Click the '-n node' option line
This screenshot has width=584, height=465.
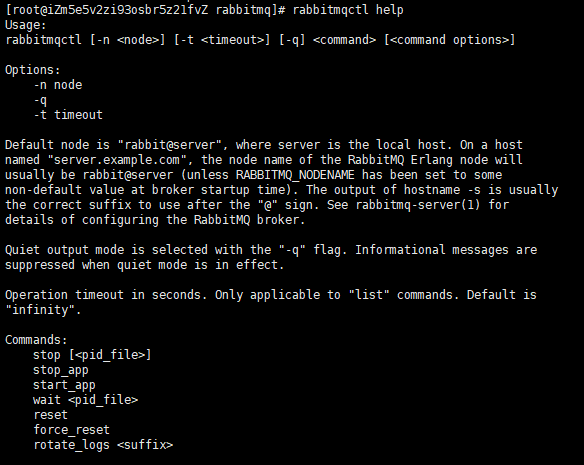(x=58, y=85)
